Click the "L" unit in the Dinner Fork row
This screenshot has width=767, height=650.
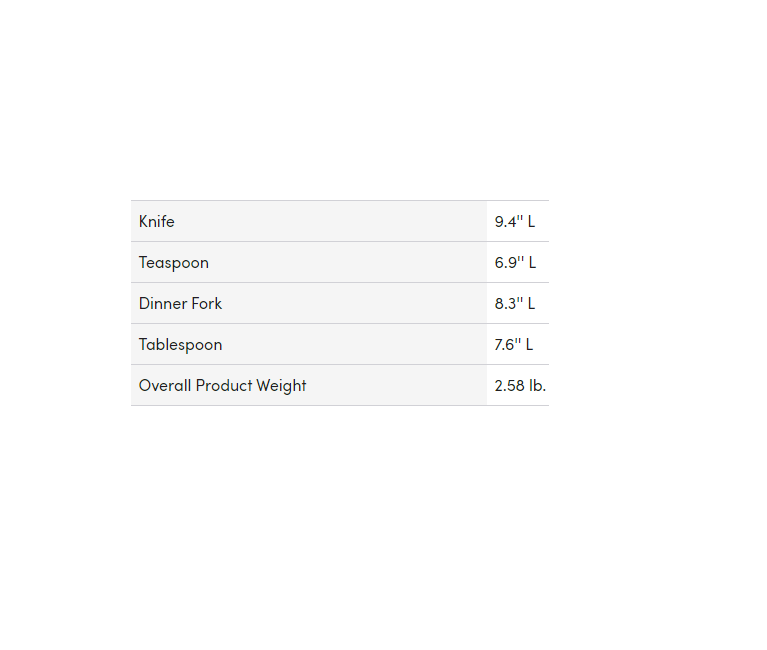pos(532,304)
